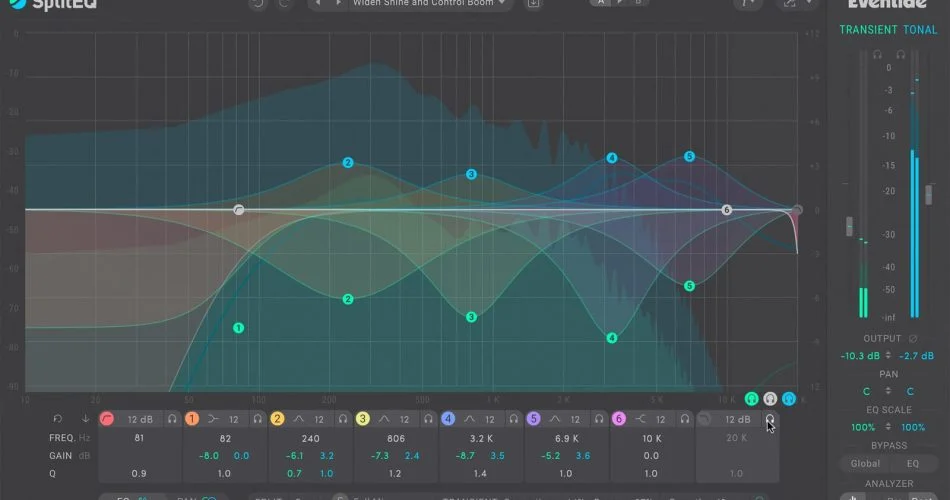950x500 pixels.
Task: Click band 4 frequency value 3.2 K
Action: (481, 438)
